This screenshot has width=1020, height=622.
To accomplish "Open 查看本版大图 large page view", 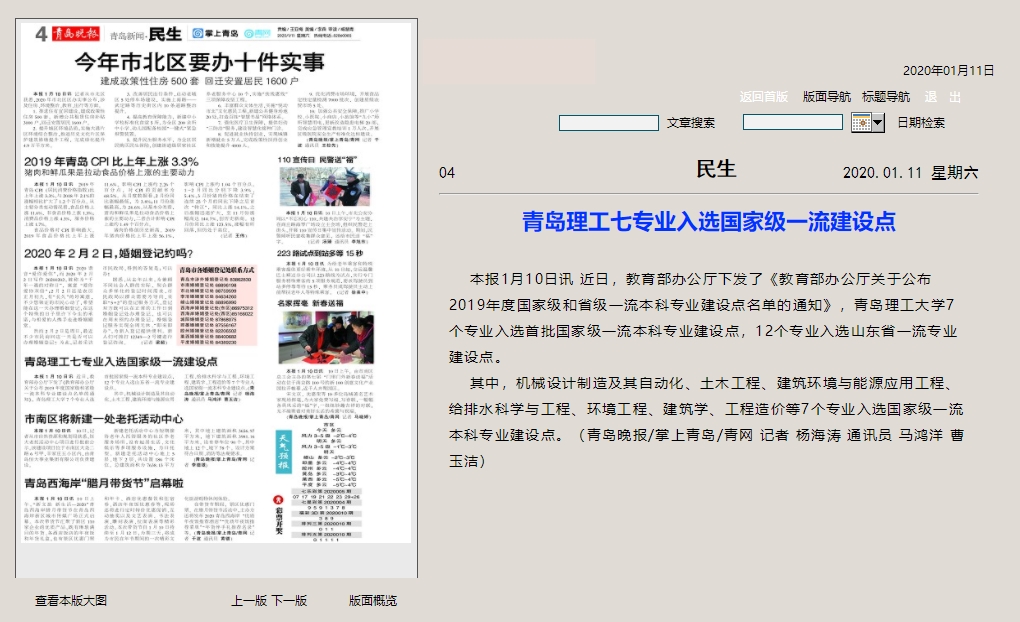I will pyautogui.click(x=71, y=601).
